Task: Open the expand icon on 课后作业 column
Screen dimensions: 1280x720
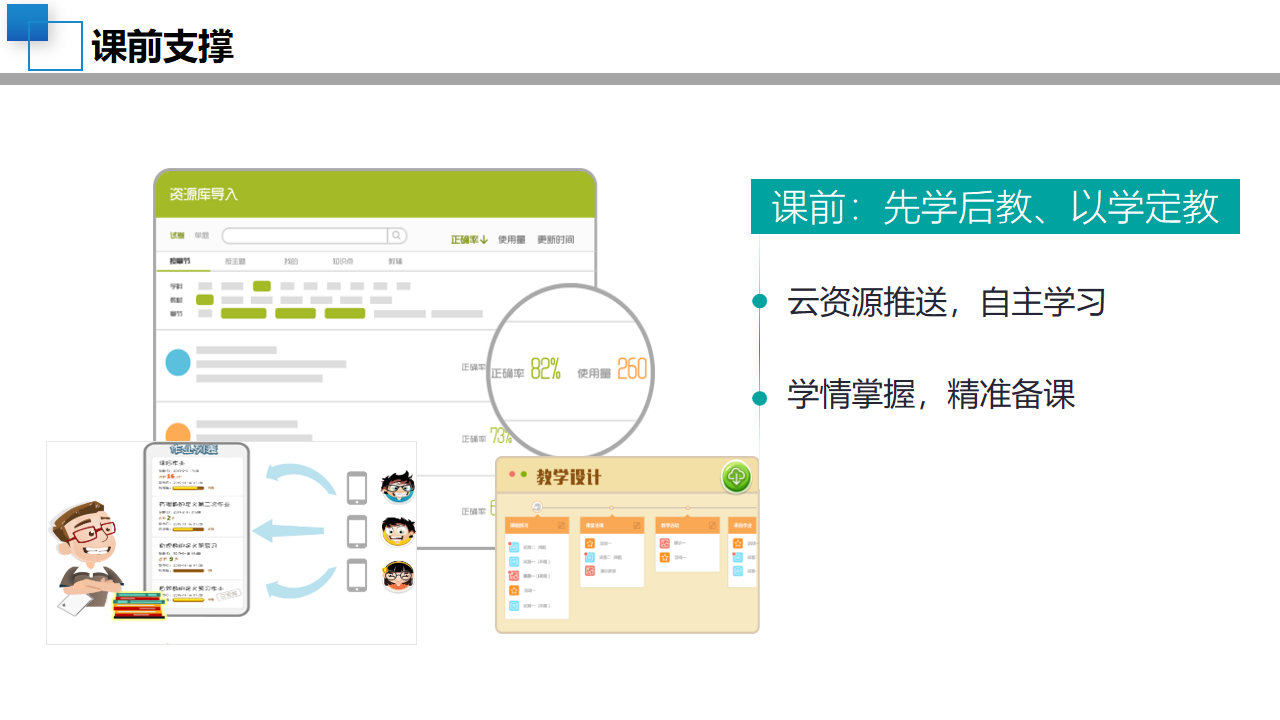Action: coord(751,525)
